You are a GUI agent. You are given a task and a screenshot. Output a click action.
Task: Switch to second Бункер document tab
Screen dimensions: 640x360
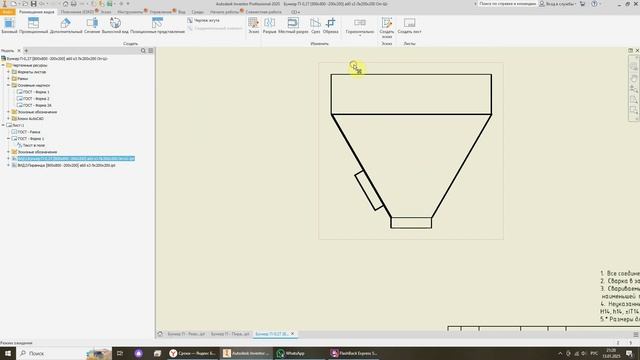230,334
